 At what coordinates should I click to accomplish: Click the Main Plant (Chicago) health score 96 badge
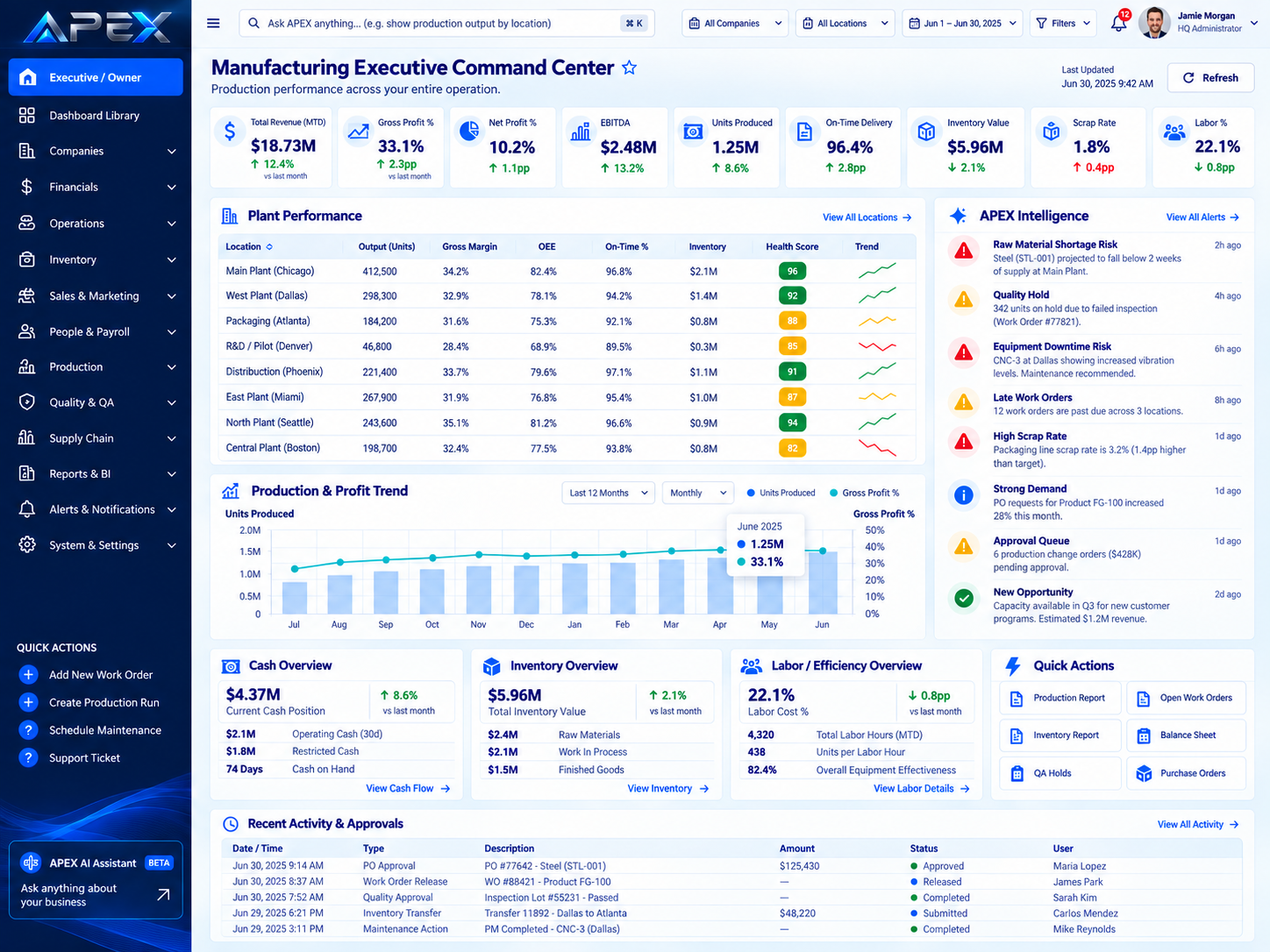click(x=792, y=272)
